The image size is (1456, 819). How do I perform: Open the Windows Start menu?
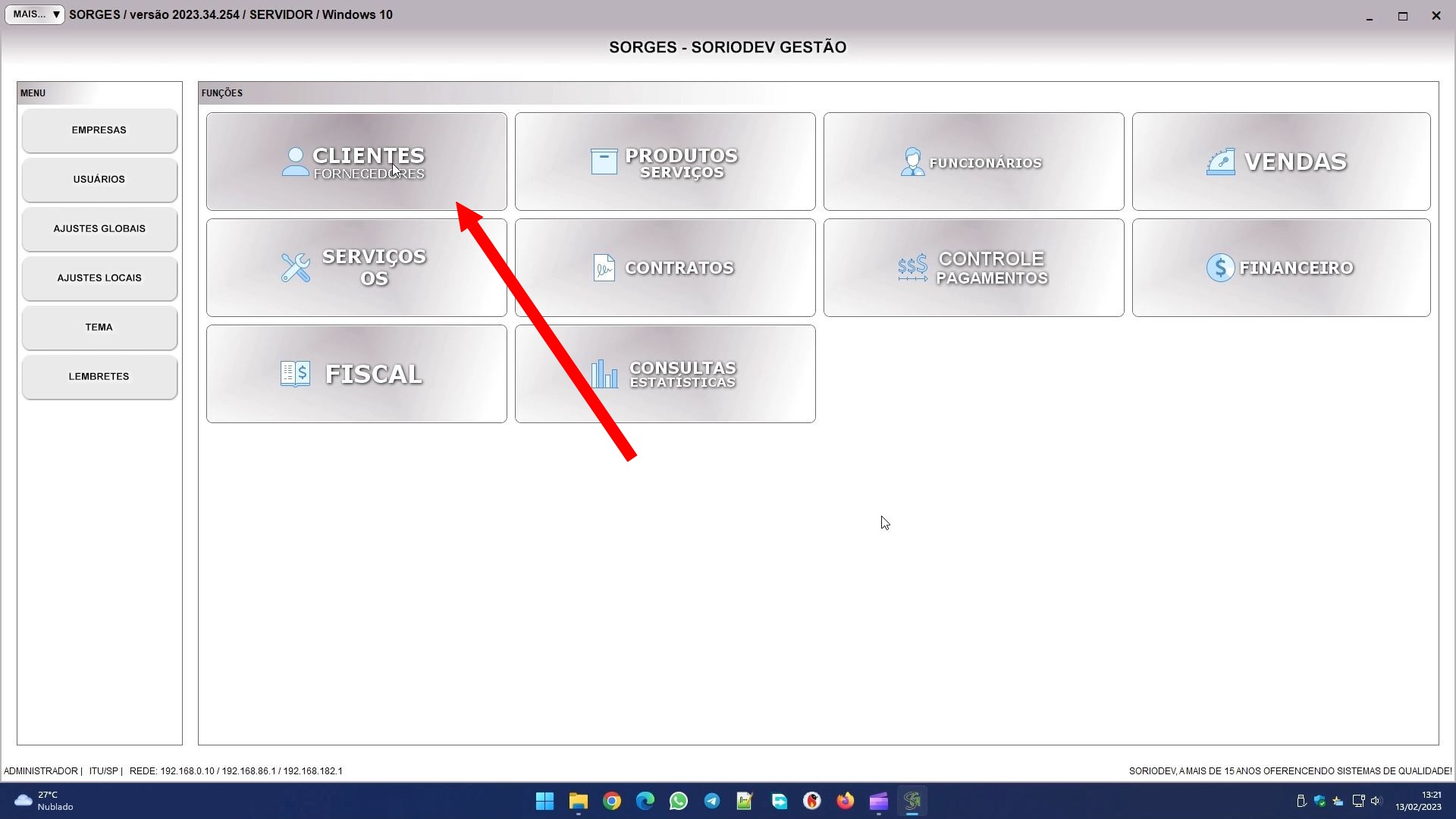point(544,801)
